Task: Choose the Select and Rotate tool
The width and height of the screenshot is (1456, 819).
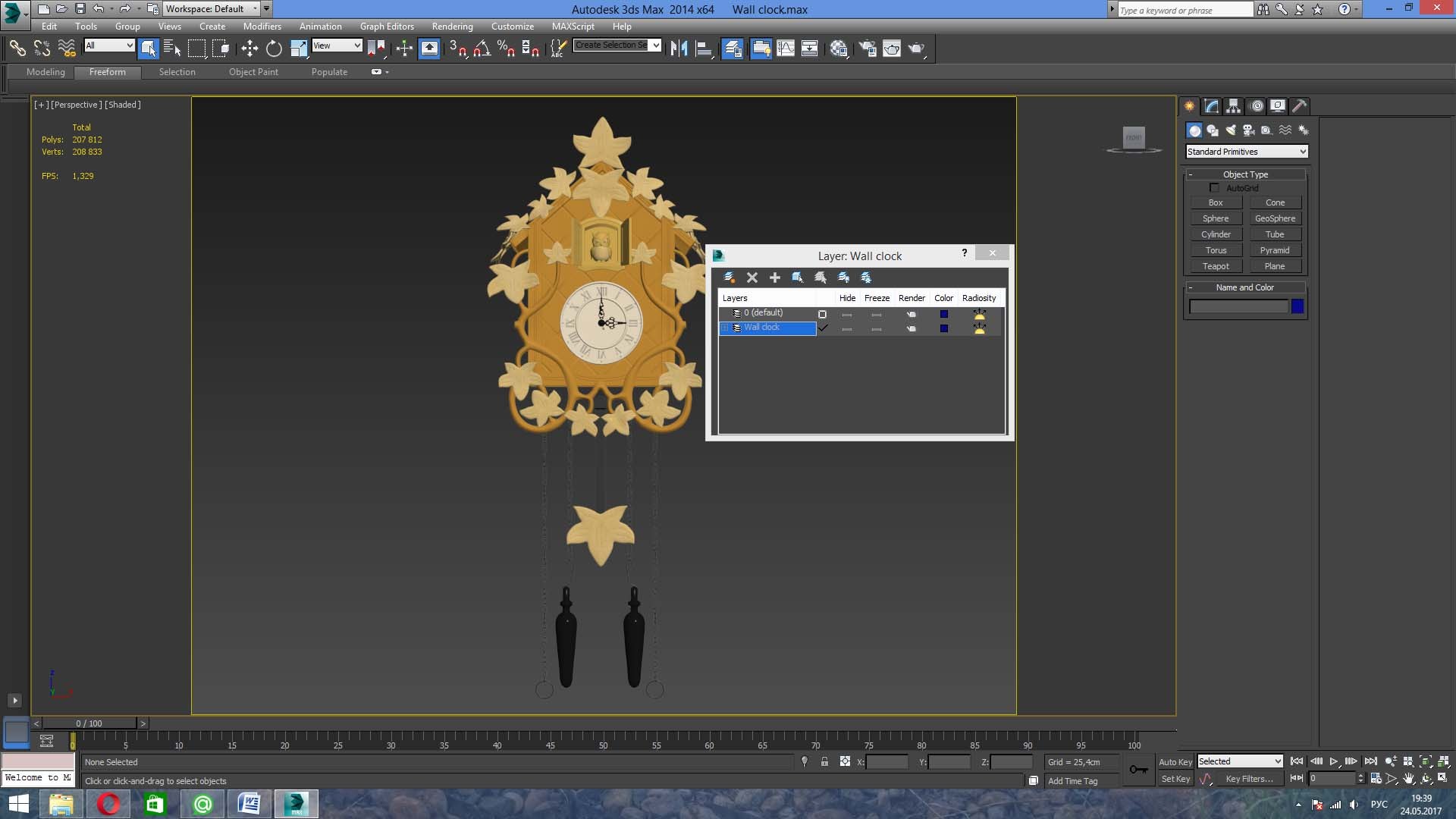Action: [274, 49]
